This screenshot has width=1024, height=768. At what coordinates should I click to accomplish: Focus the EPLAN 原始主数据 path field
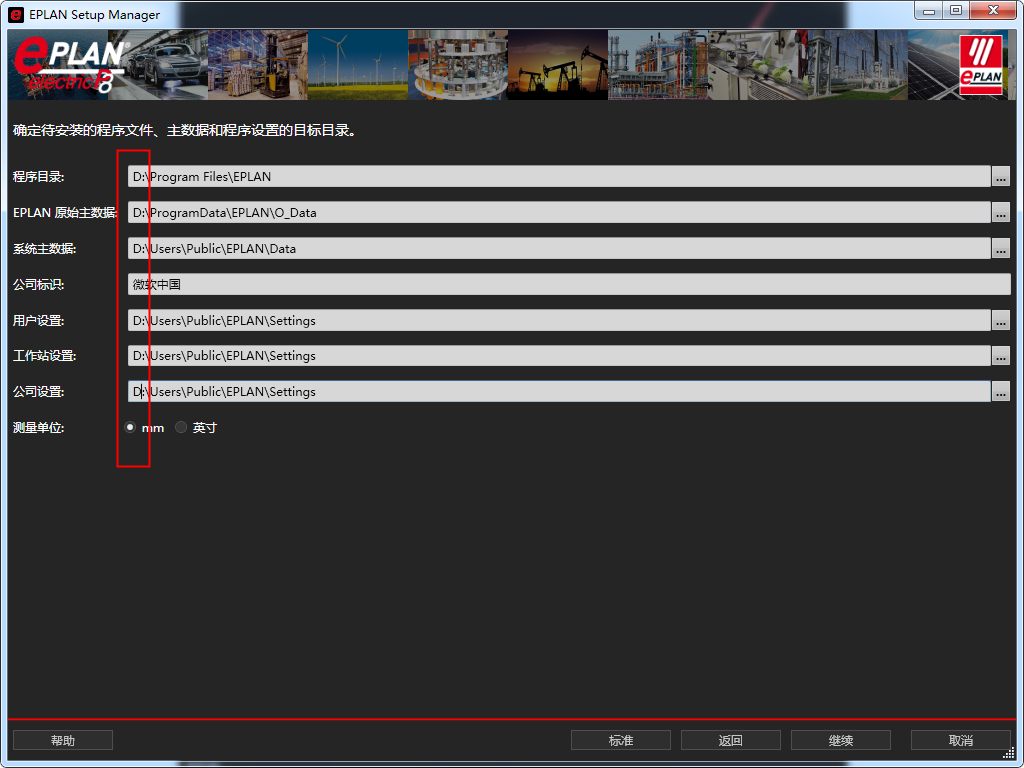click(x=560, y=213)
